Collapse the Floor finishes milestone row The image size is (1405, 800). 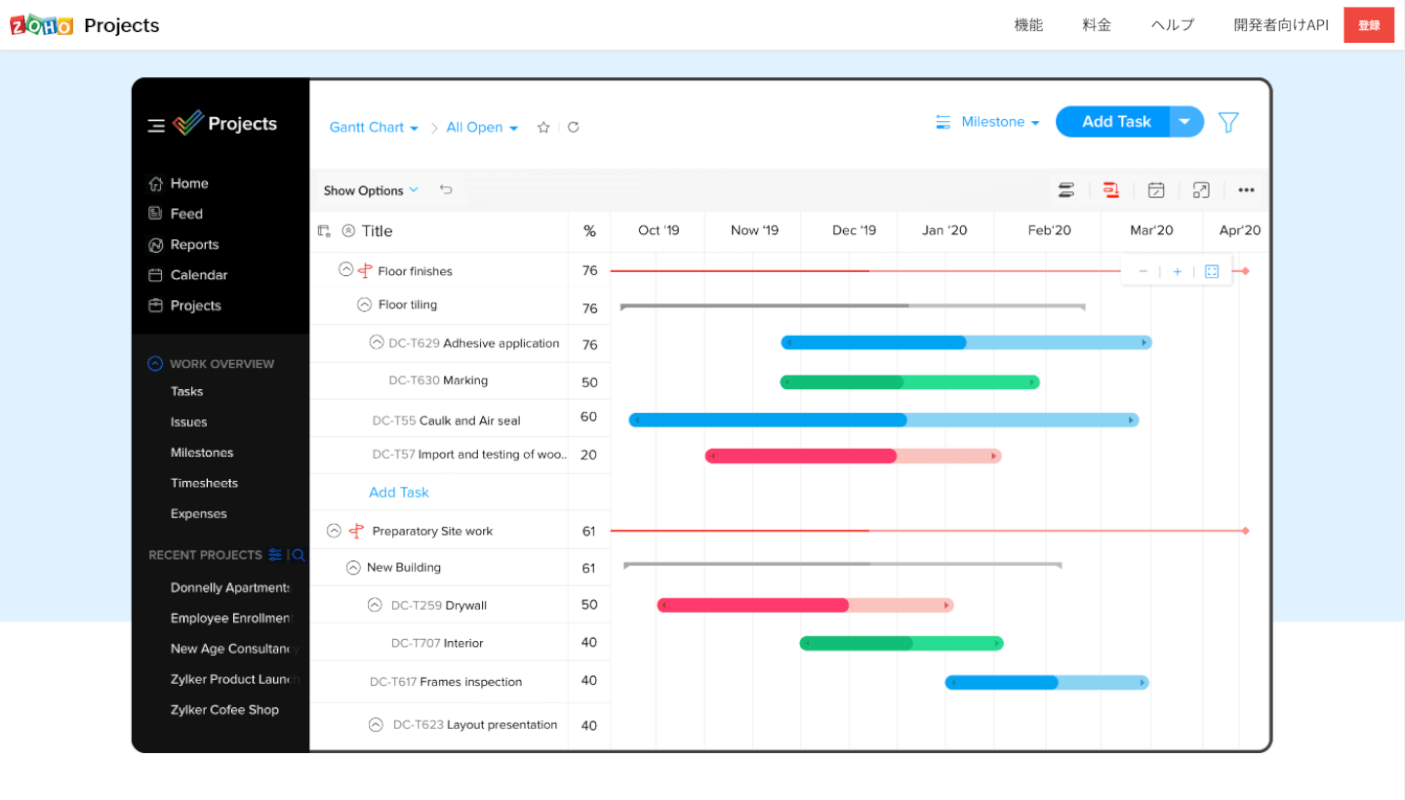[346, 270]
